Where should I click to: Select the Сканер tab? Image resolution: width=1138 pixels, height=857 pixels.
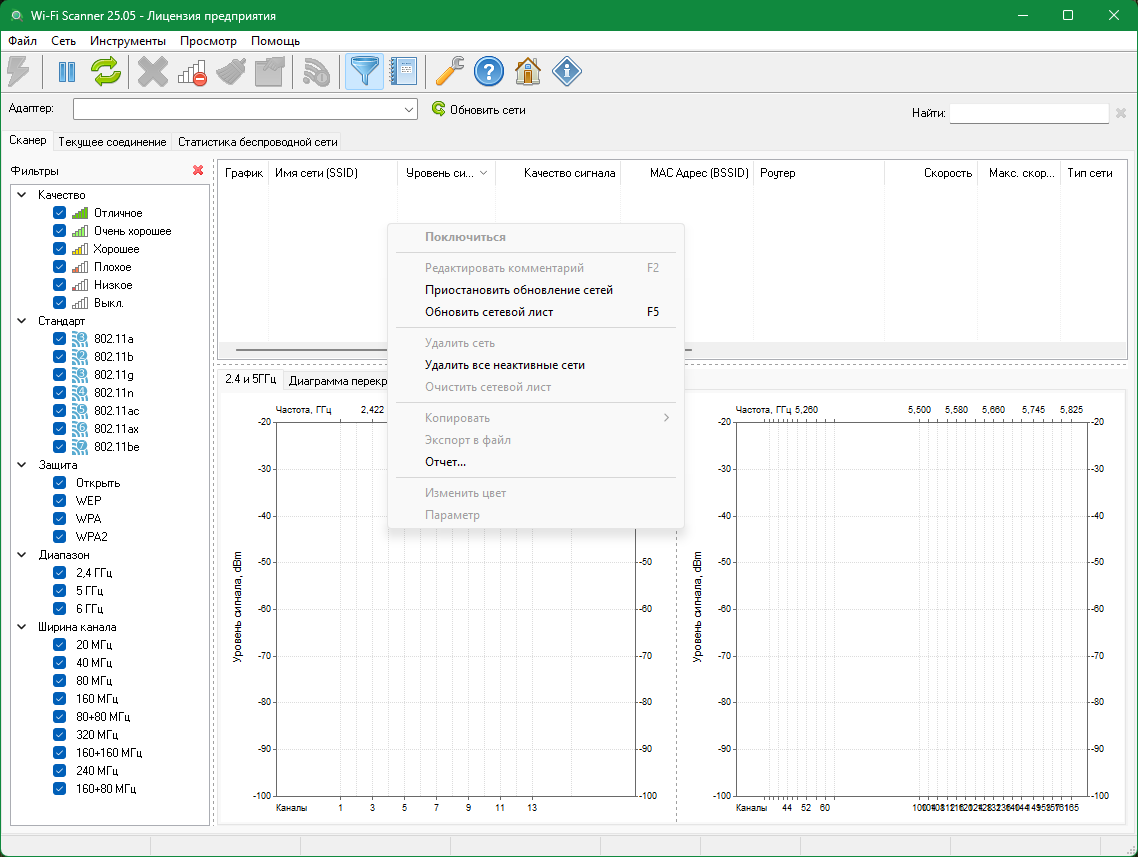[28, 141]
